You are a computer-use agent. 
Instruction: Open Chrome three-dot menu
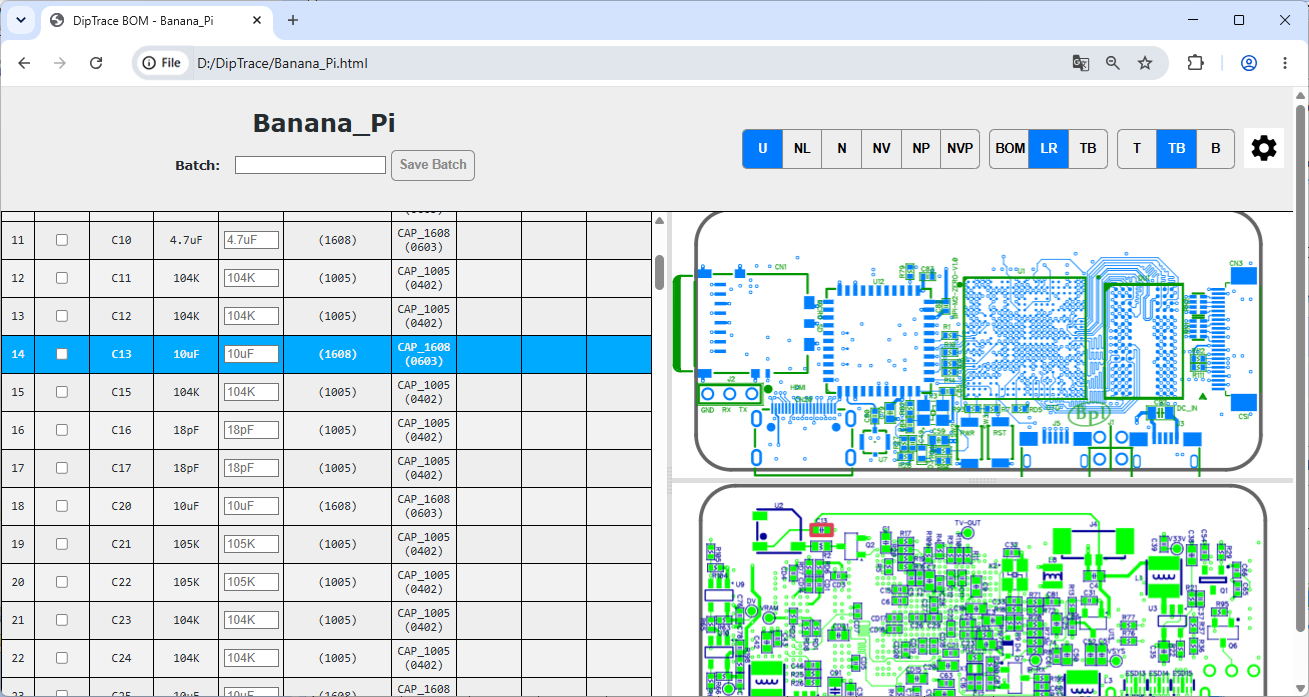pos(1285,63)
